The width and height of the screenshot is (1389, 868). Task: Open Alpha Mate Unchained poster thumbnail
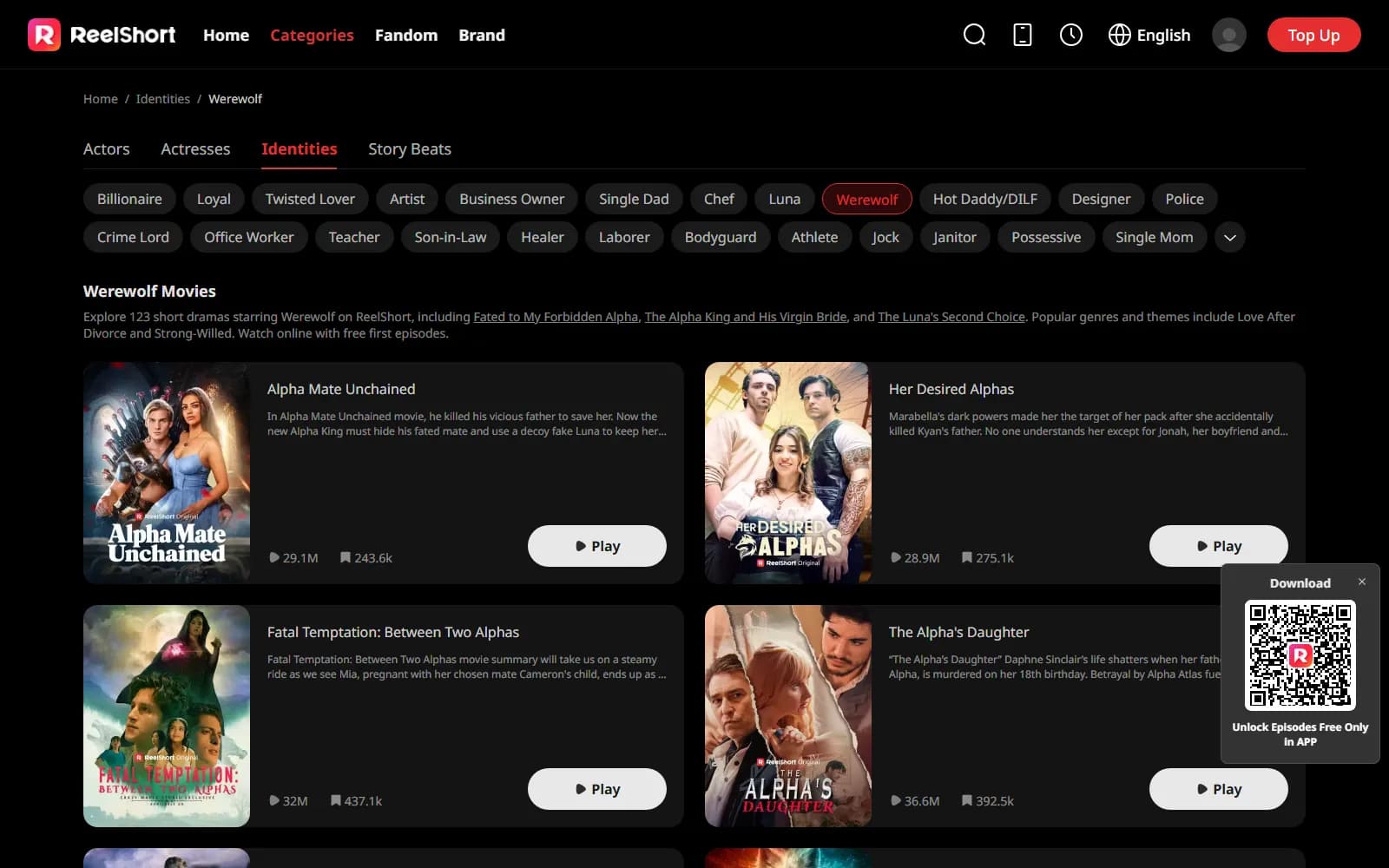[x=167, y=473]
